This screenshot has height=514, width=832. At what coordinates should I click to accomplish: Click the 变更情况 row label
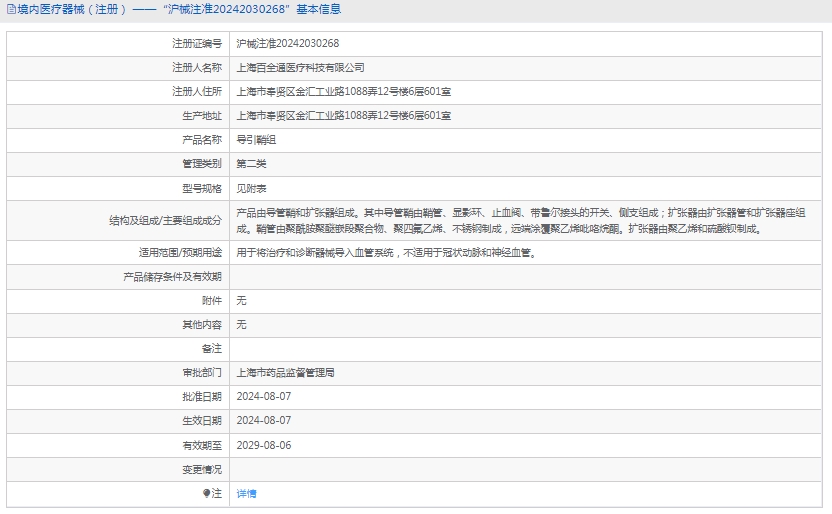[x=201, y=469]
